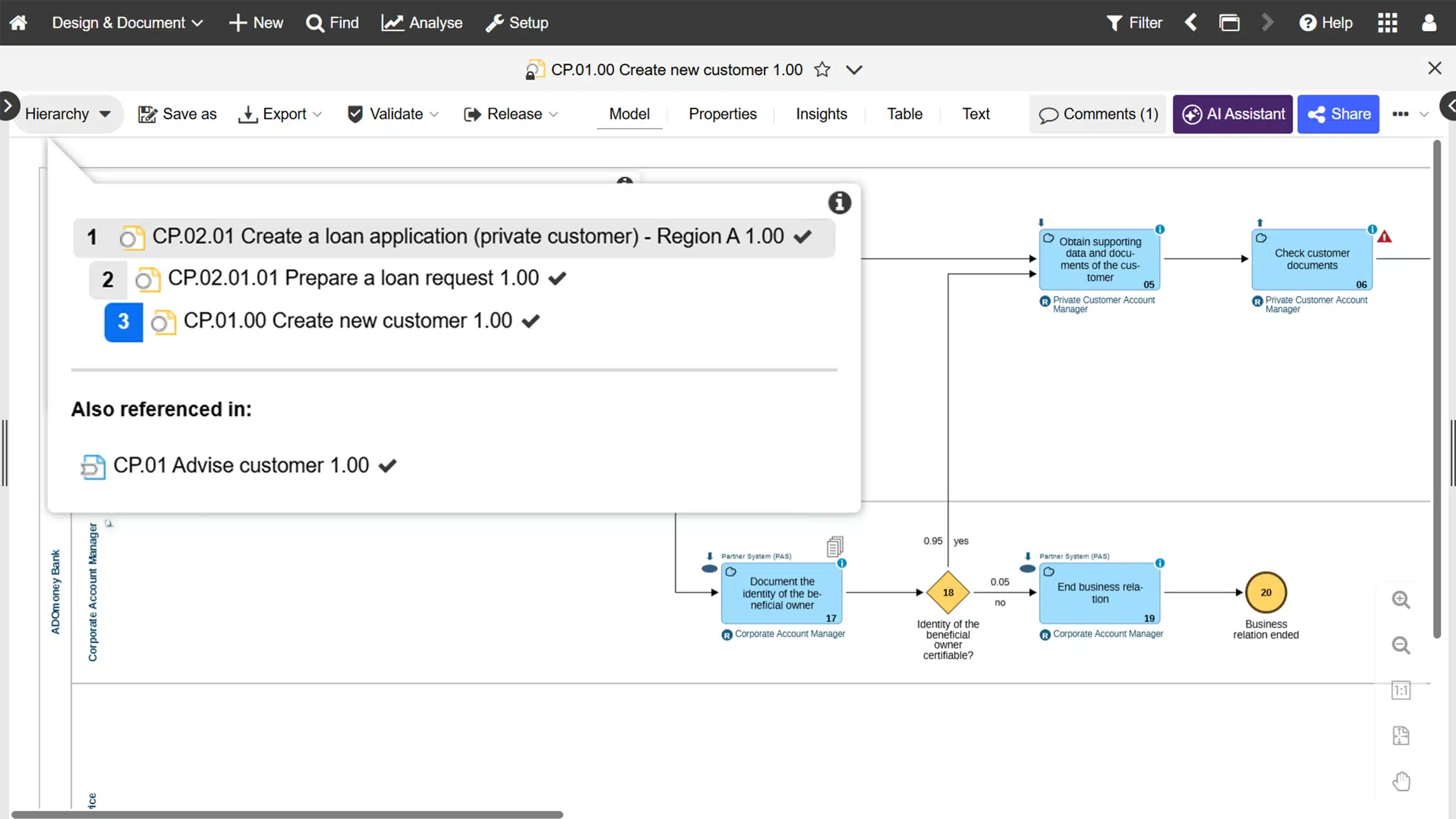
Task: Click the zoom out magnifier icon
Action: [1401, 645]
